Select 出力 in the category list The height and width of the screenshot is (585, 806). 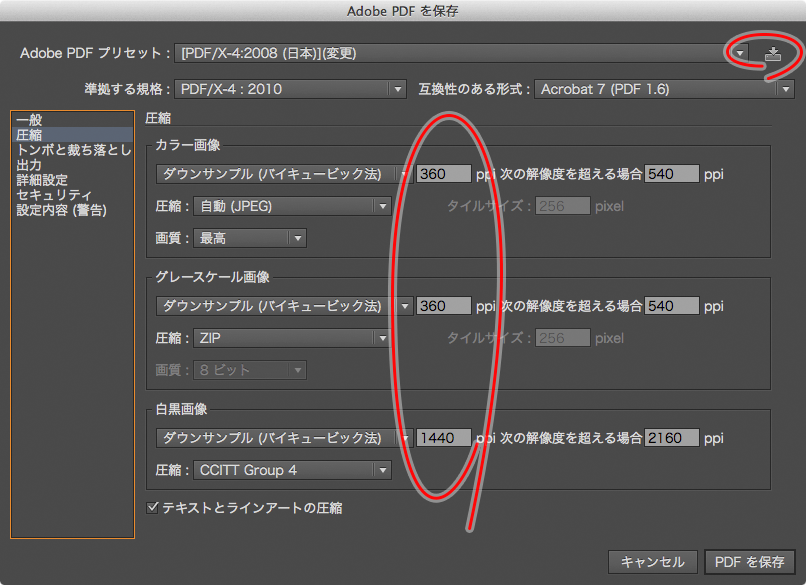[x=29, y=165]
